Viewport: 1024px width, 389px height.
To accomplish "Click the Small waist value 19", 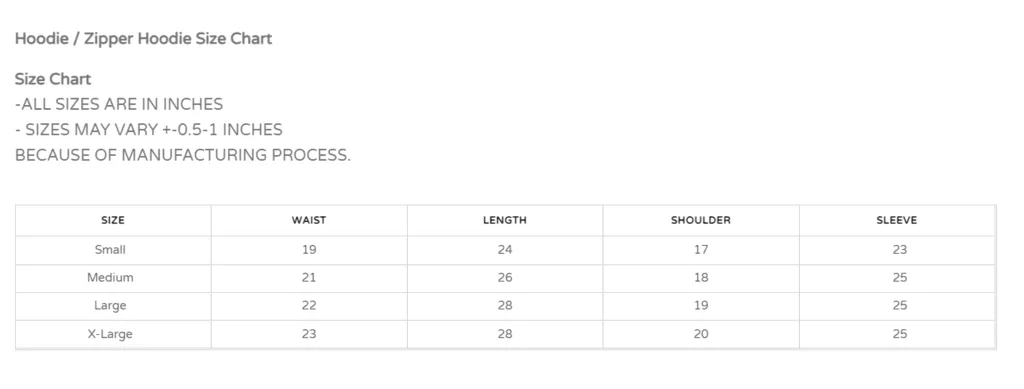I will click(309, 249).
